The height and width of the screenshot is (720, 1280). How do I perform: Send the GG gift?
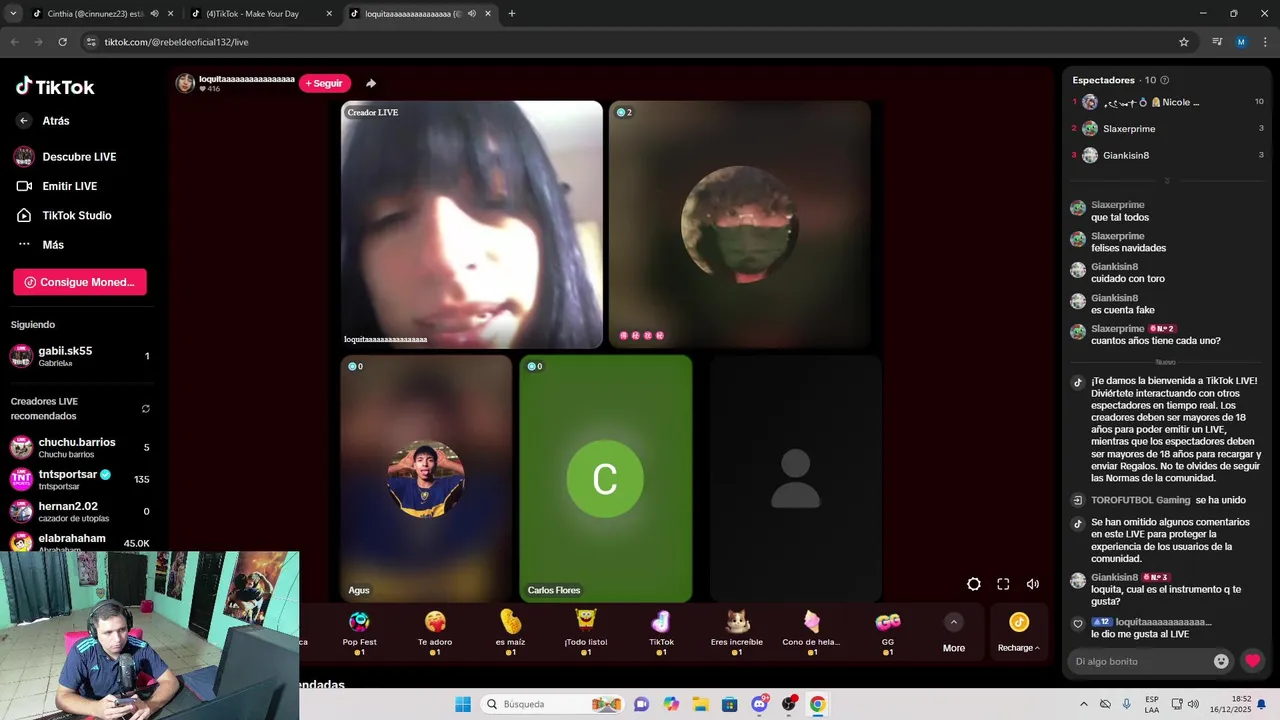click(x=888, y=631)
